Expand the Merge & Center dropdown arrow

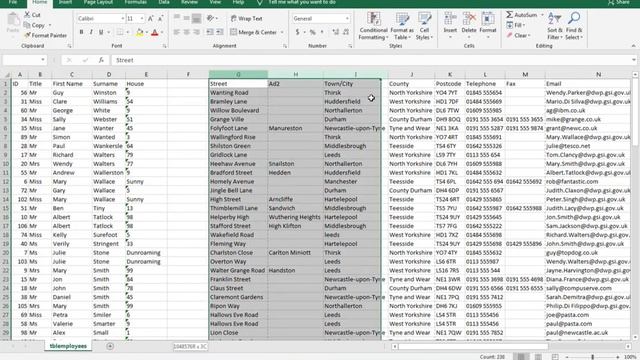point(282,32)
